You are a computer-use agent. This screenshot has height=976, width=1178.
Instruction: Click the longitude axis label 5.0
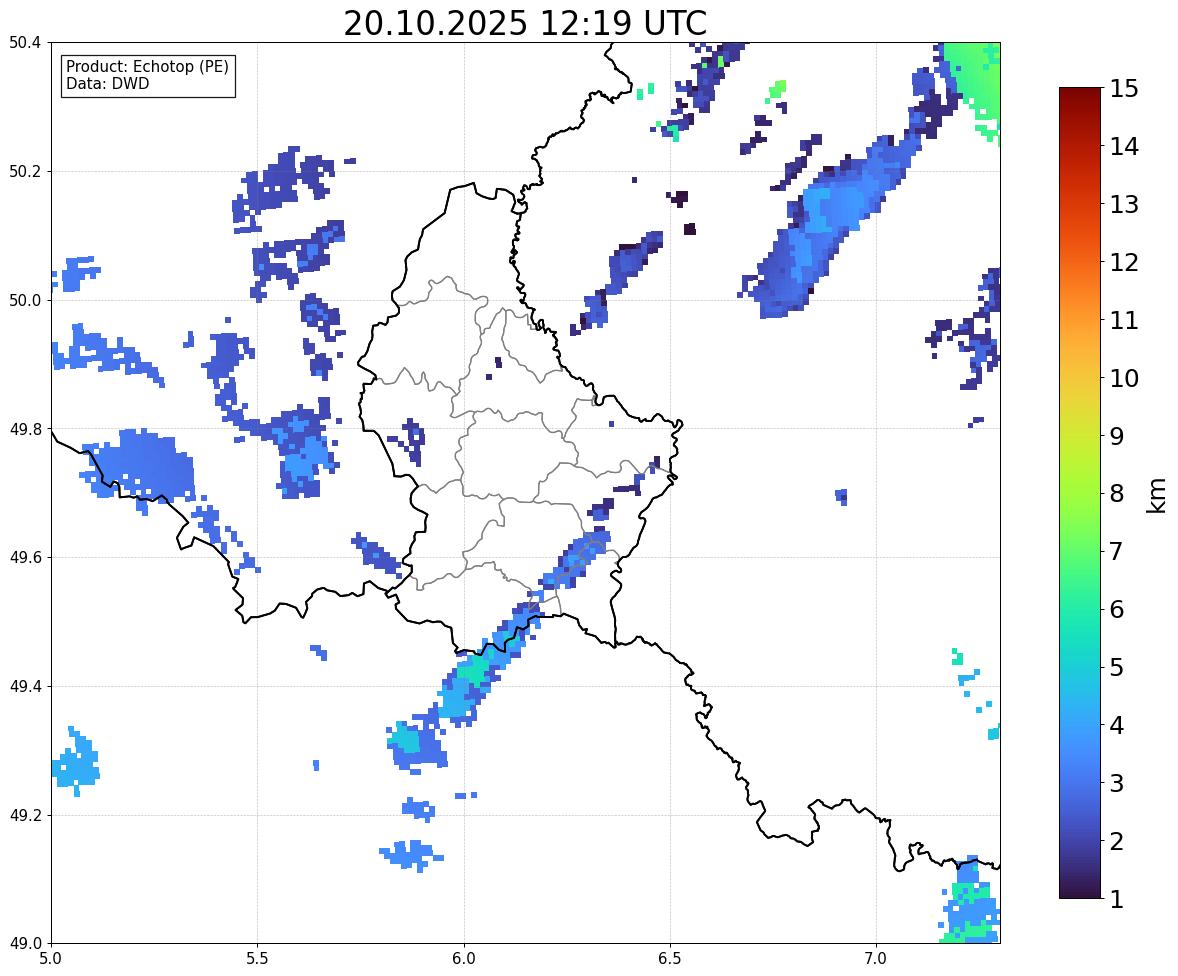51,959
